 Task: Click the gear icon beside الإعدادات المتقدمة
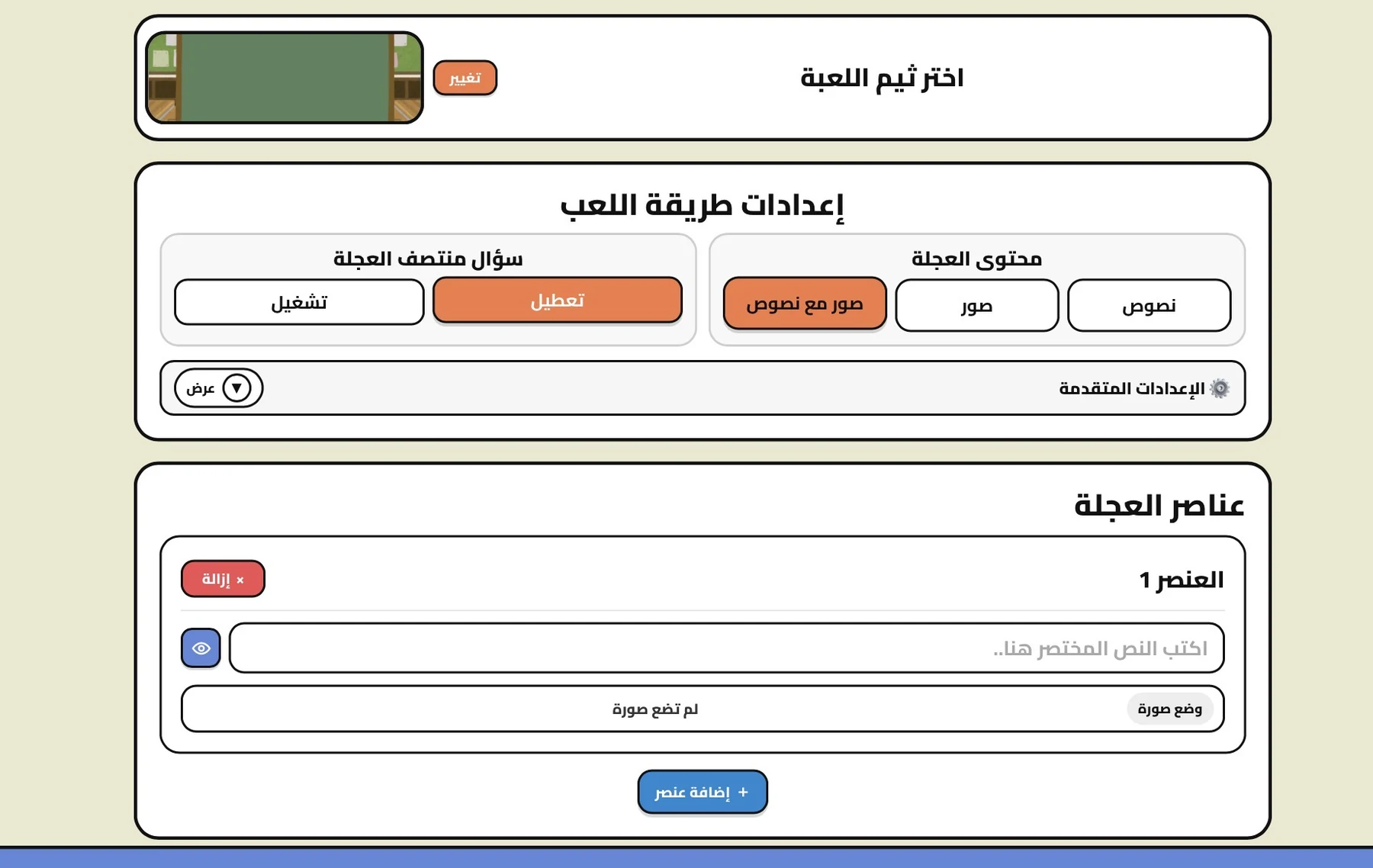pos(1220,388)
